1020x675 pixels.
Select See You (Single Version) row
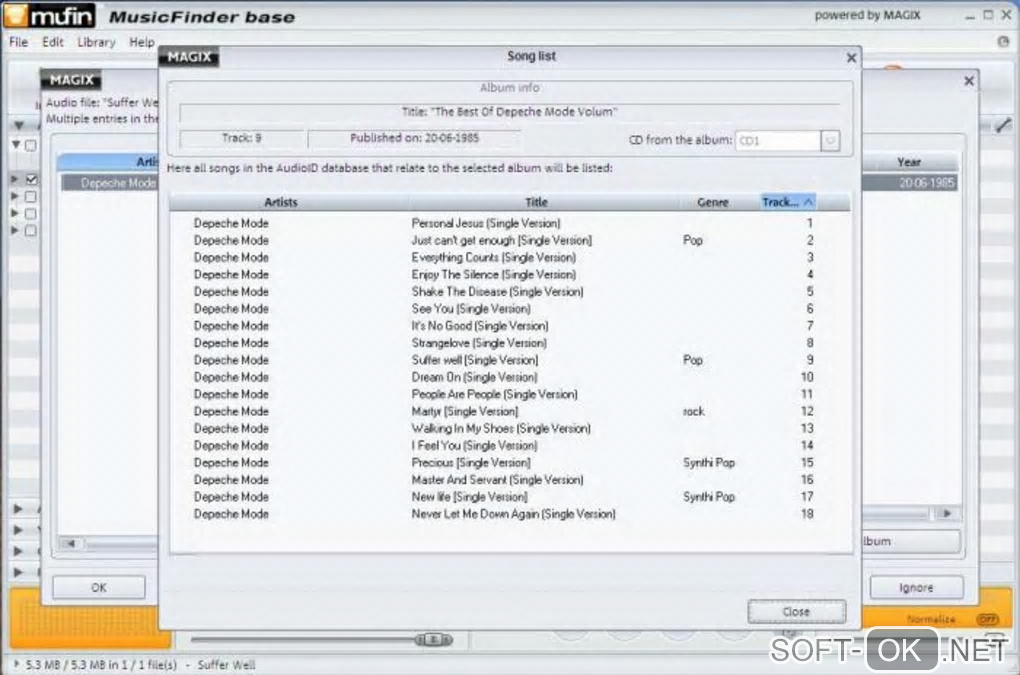tap(509, 308)
